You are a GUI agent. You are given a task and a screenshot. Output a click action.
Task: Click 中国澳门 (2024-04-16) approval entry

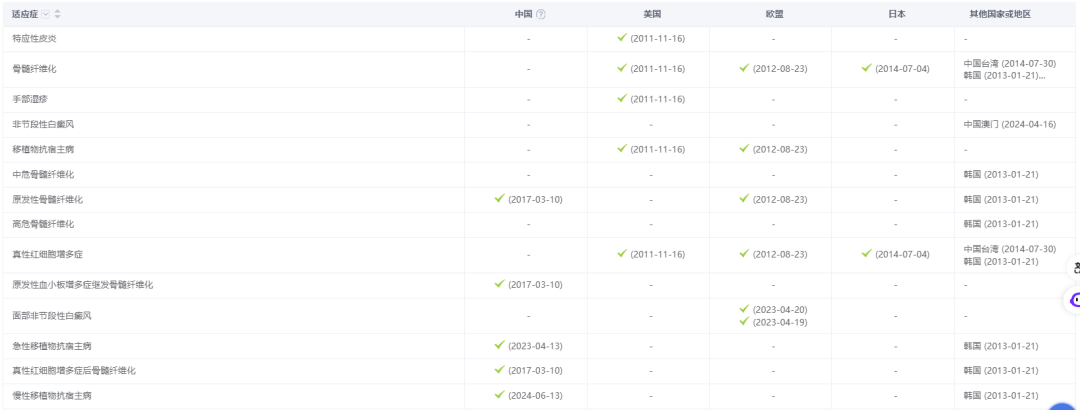click(x=1010, y=124)
